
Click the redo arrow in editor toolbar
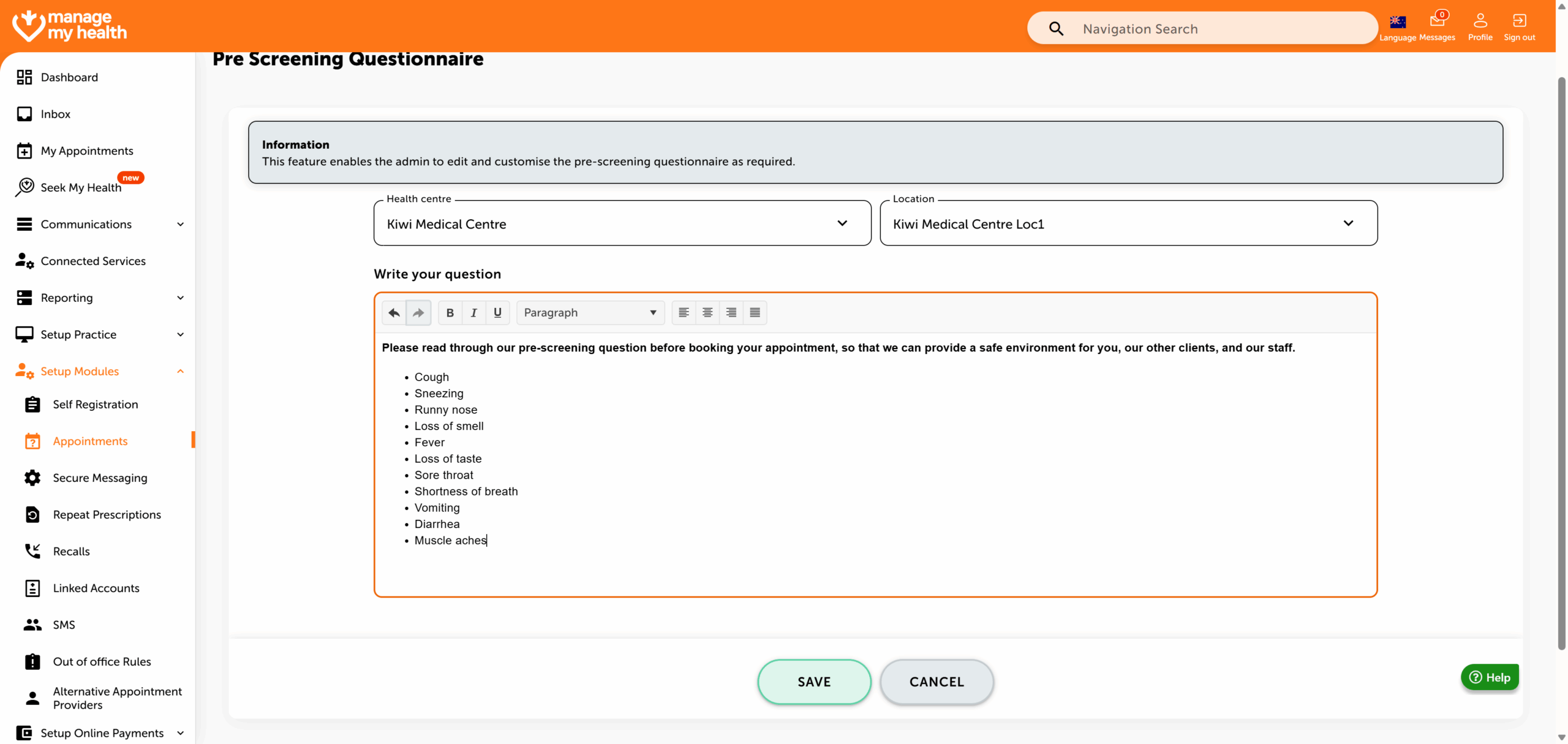click(x=418, y=313)
